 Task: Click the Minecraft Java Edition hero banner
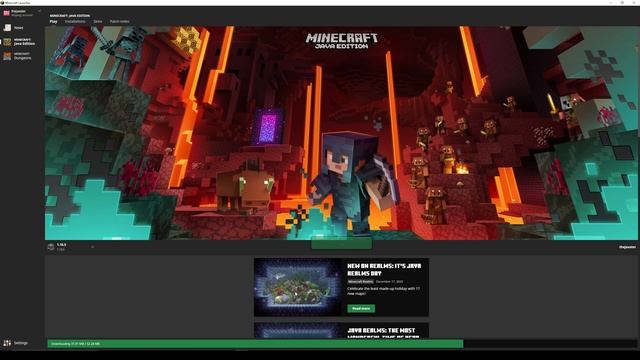tap(341, 133)
